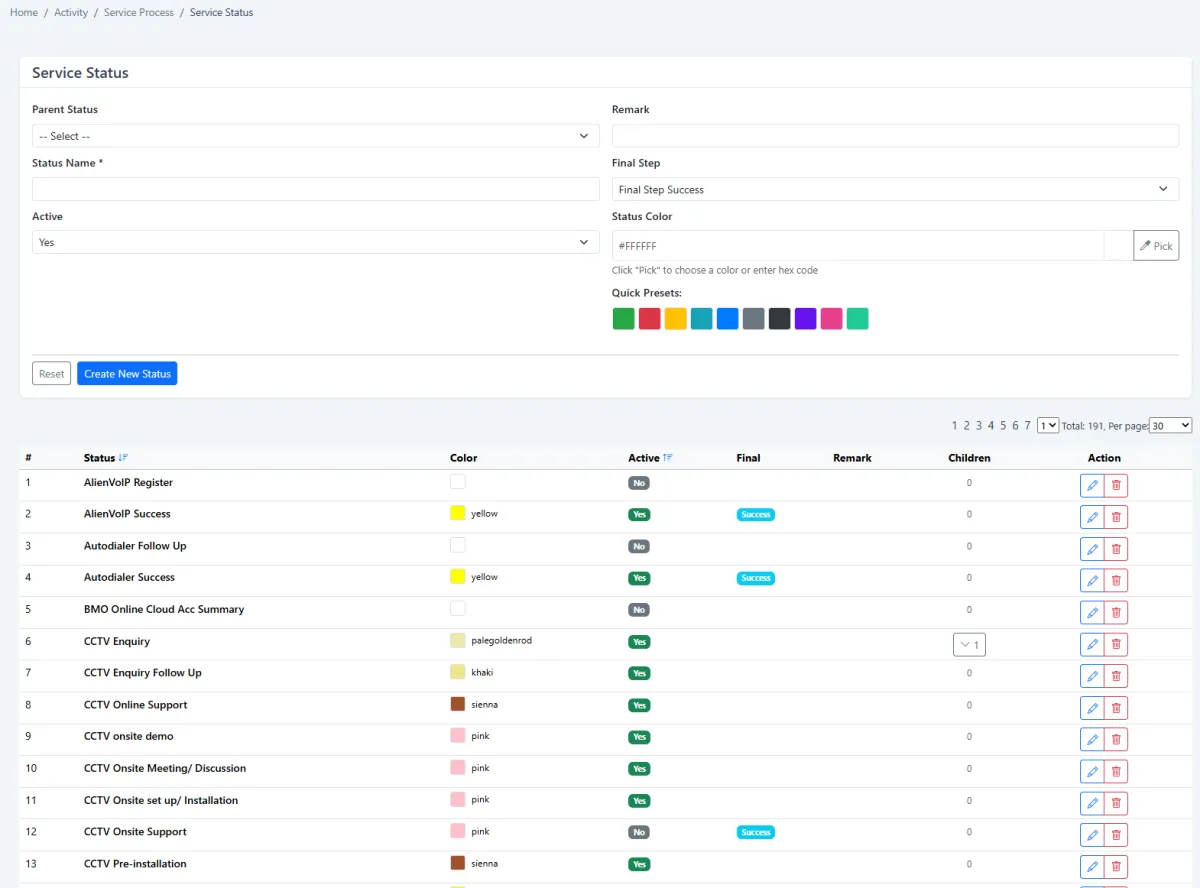
Task: Select the purple quick preset color
Action: point(805,319)
